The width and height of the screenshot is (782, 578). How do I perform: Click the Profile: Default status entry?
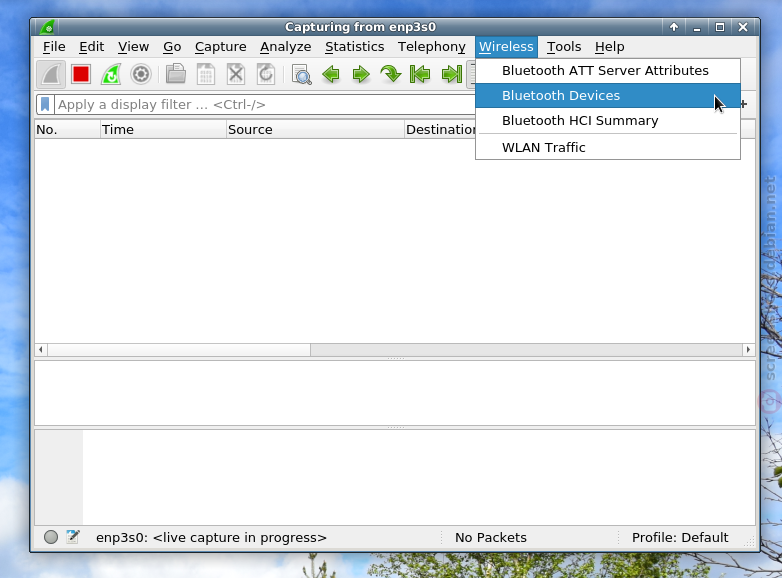[x=680, y=537]
